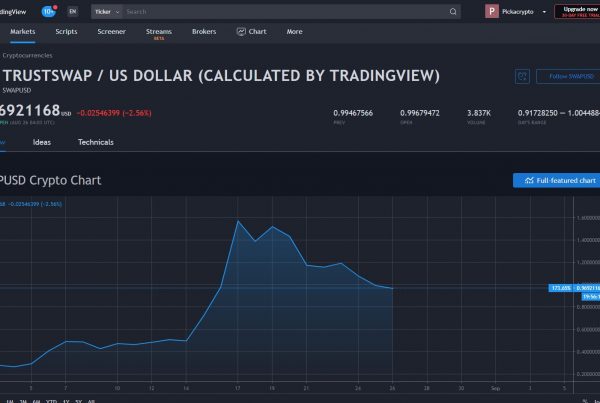Click the 0.99679472 open value
This screenshot has height=403, width=600.
pos(420,113)
